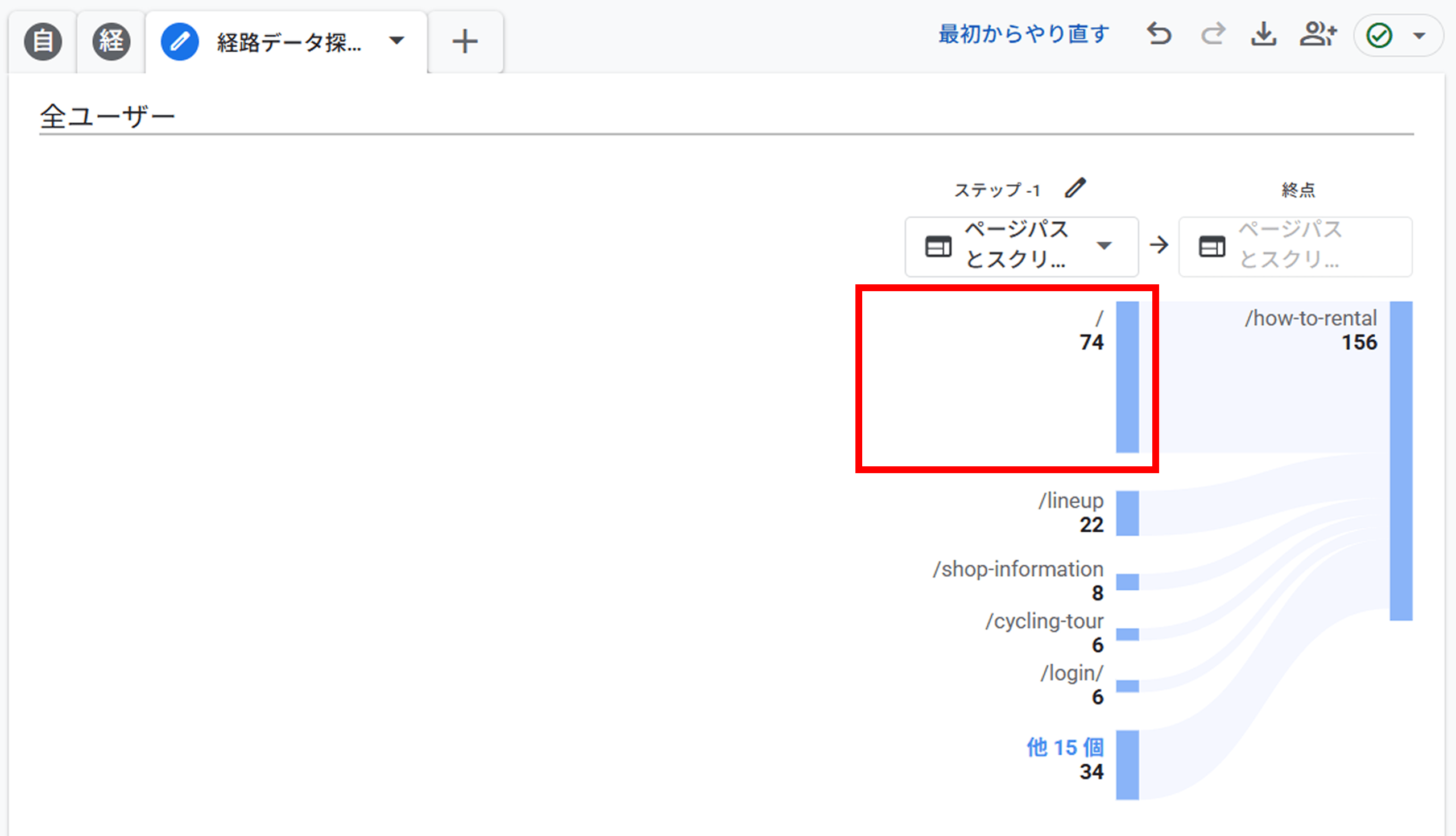Select the / node with 74
1456x836 pixels.
point(1127,376)
